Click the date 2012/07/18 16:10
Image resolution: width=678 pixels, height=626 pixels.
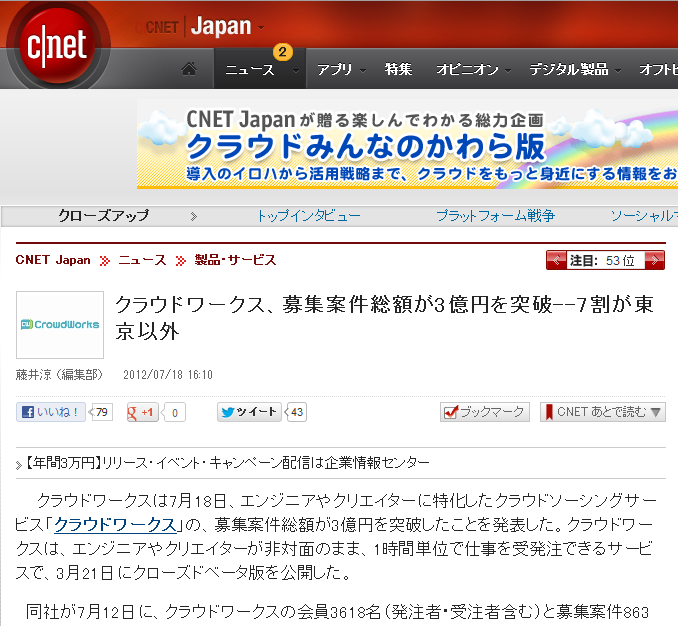click(x=168, y=374)
